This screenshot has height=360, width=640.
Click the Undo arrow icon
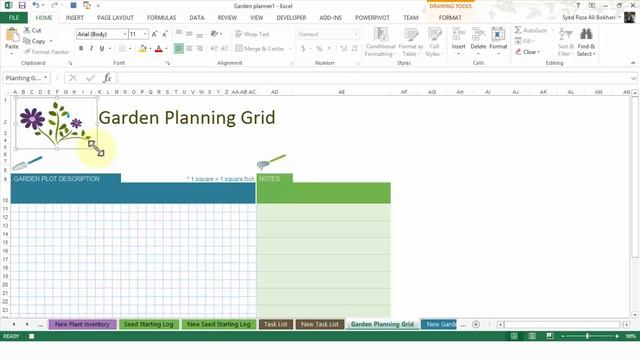pyautogui.click(x=36, y=5)
